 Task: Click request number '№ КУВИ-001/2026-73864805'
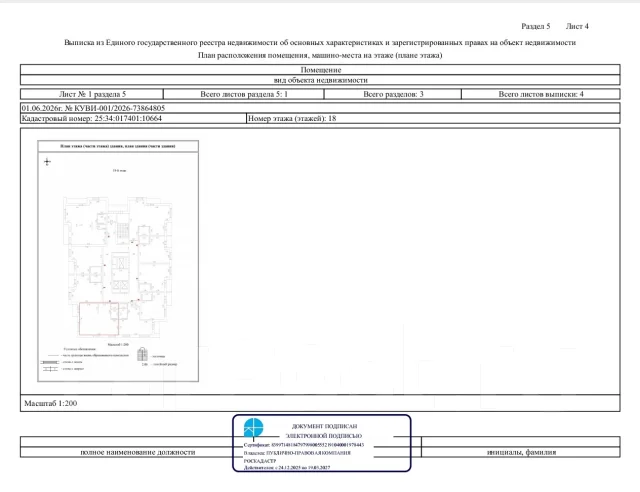click(x=115, y=108)
